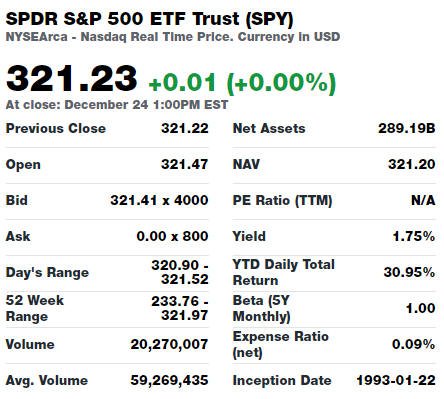Click the NAV label
The image size is (444, 399).
pos(246,164)
